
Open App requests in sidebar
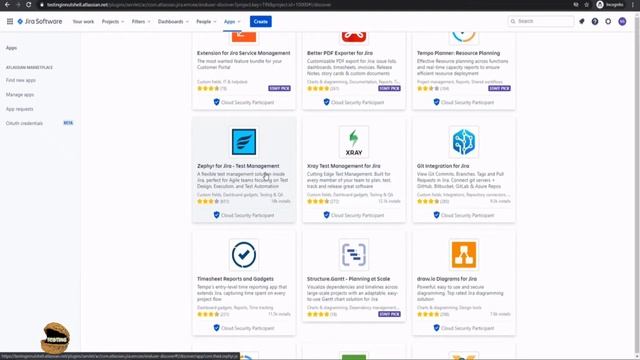(x=20, y=109)
